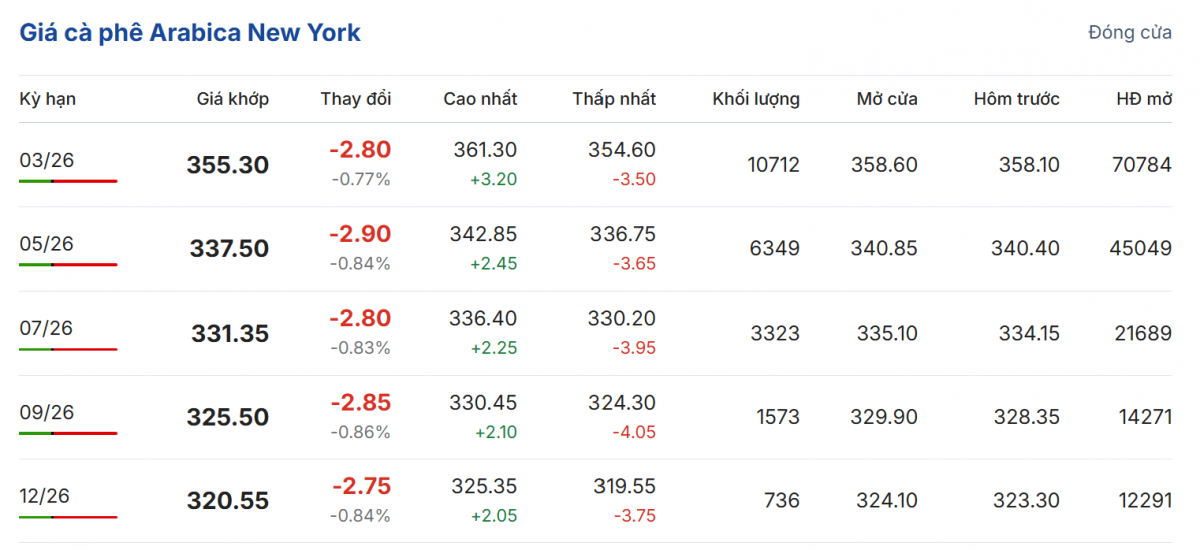Open the 05/26 contract term
Viewport: 1200px width, 550px height.
pyautogui.click(x=46, y=244)
